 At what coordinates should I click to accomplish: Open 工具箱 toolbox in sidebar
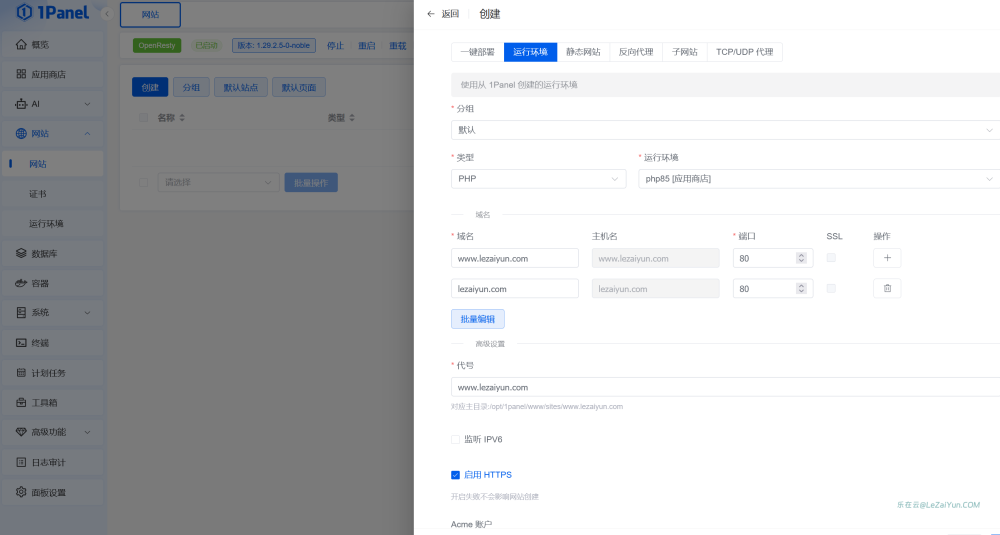coord(52,403)
